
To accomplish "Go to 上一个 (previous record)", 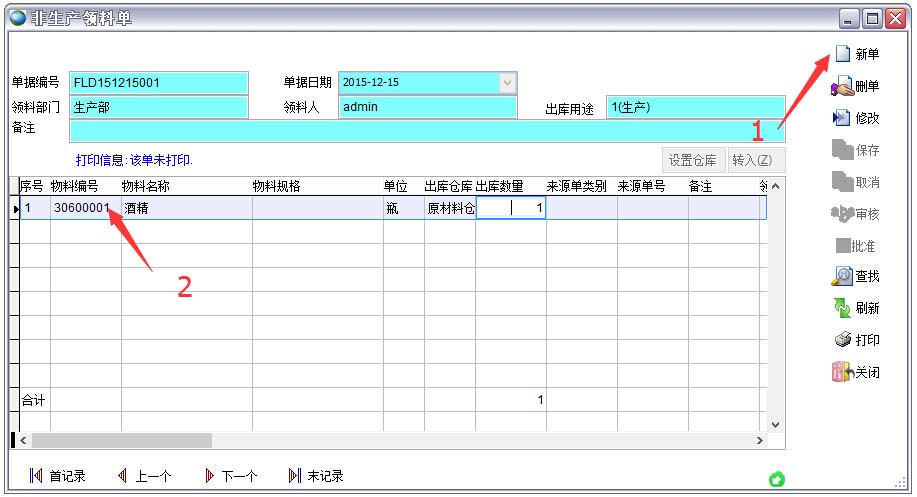I will [x=124, y=476].
